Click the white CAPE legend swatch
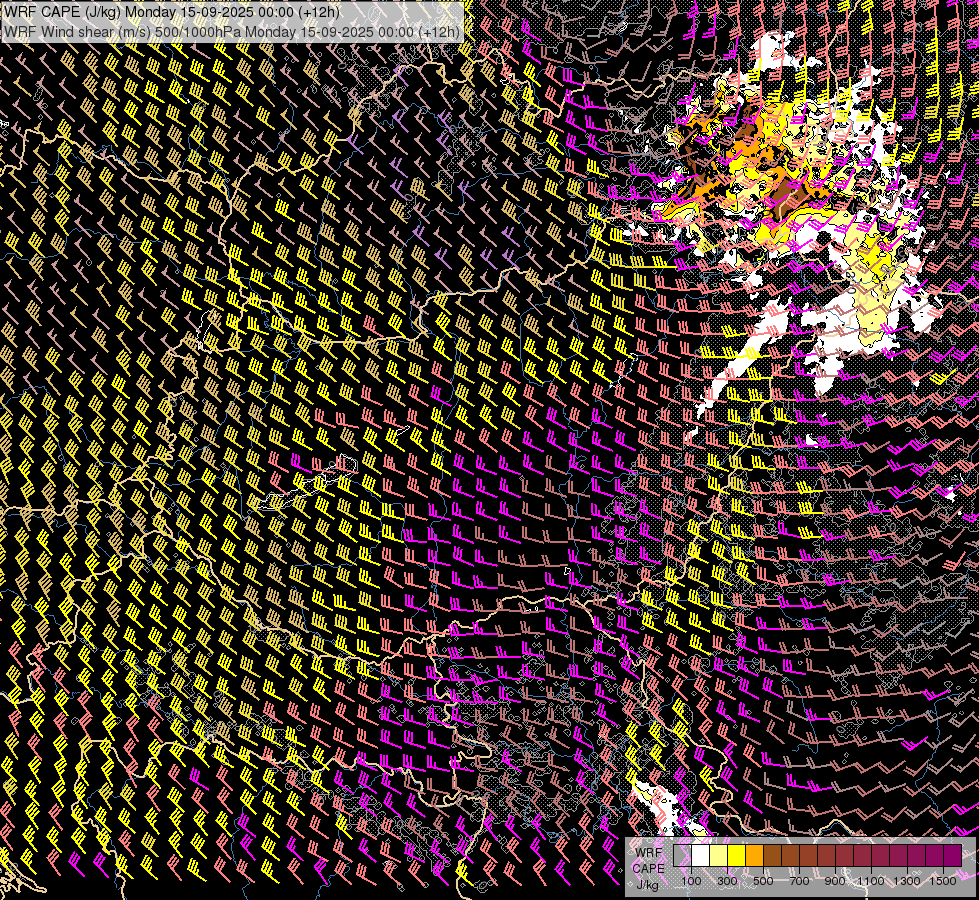The width and height of the screenshot is (979, 900). [x=701, y=855]
